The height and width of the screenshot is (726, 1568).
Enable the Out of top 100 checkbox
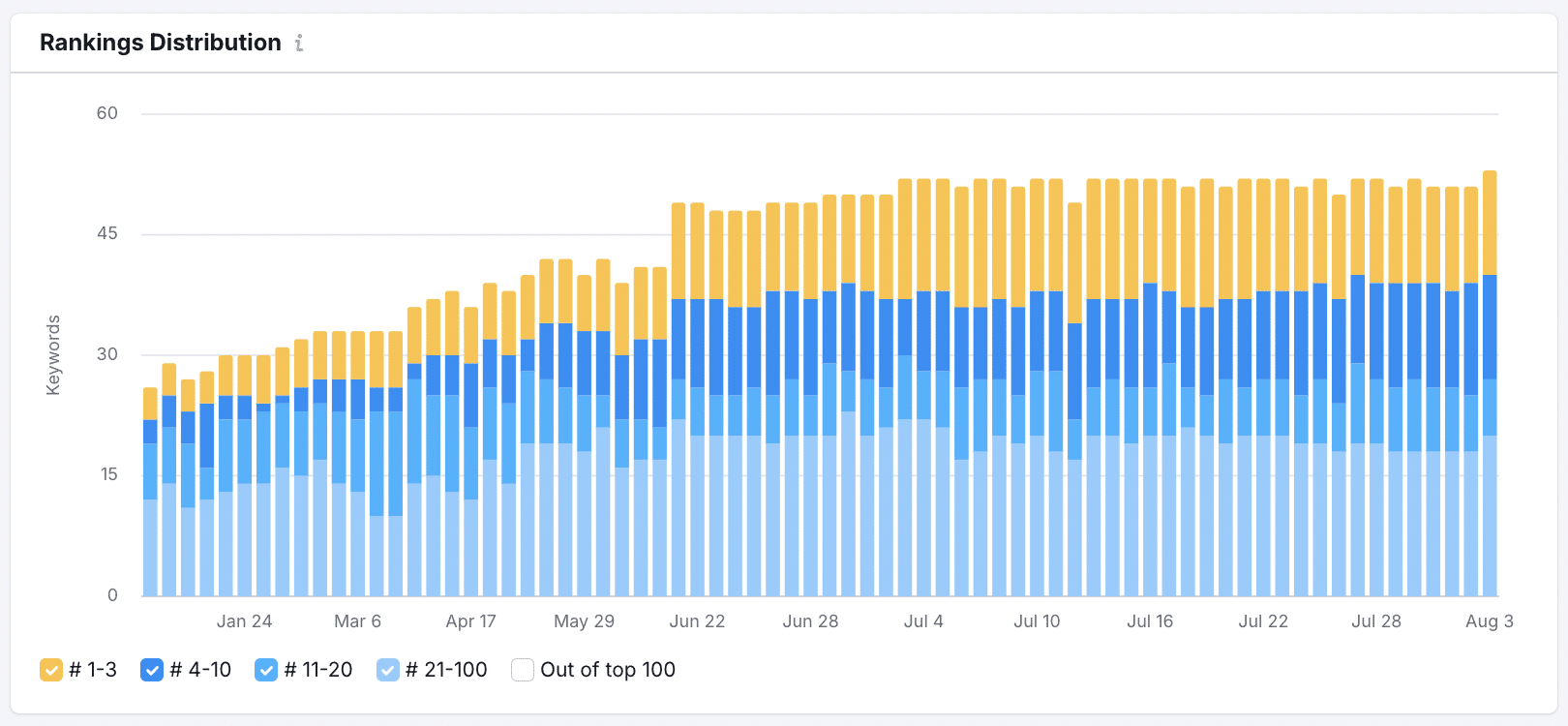523,670
